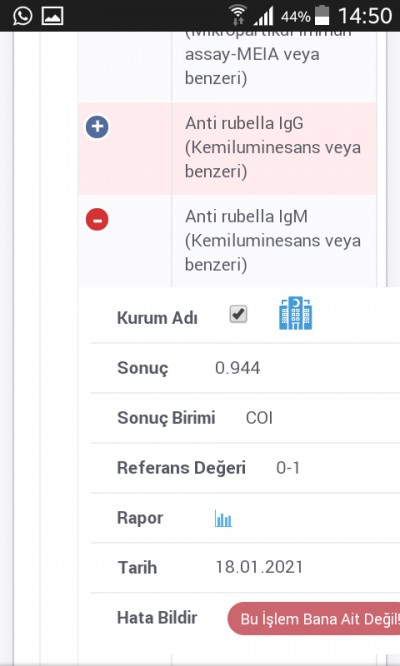Tap the Tarih value 18.01.2021
Screen dimensions: 400x666
pos(259,567)
